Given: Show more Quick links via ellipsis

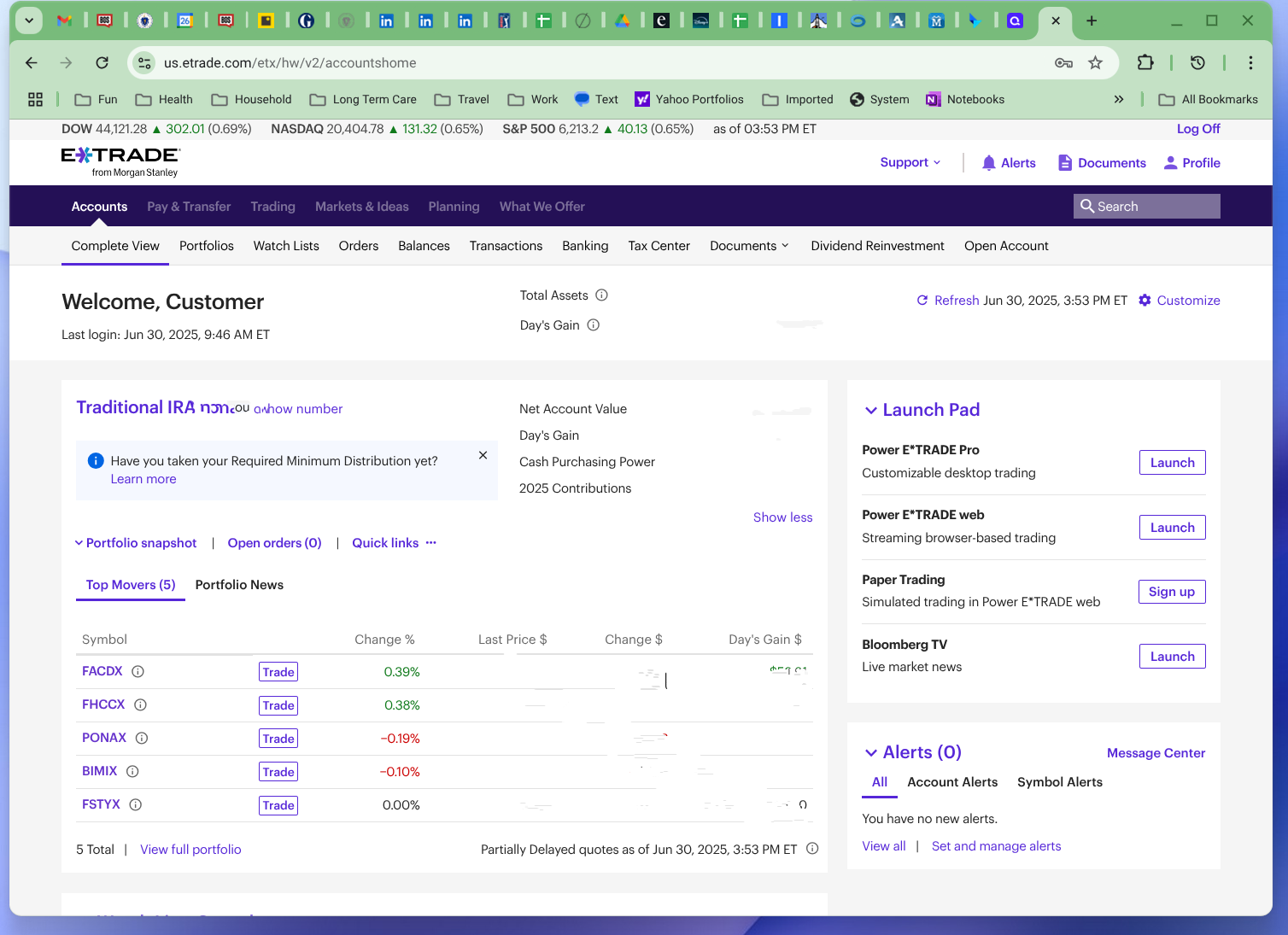Looking at the screenshot, I should tap(431, 542).
